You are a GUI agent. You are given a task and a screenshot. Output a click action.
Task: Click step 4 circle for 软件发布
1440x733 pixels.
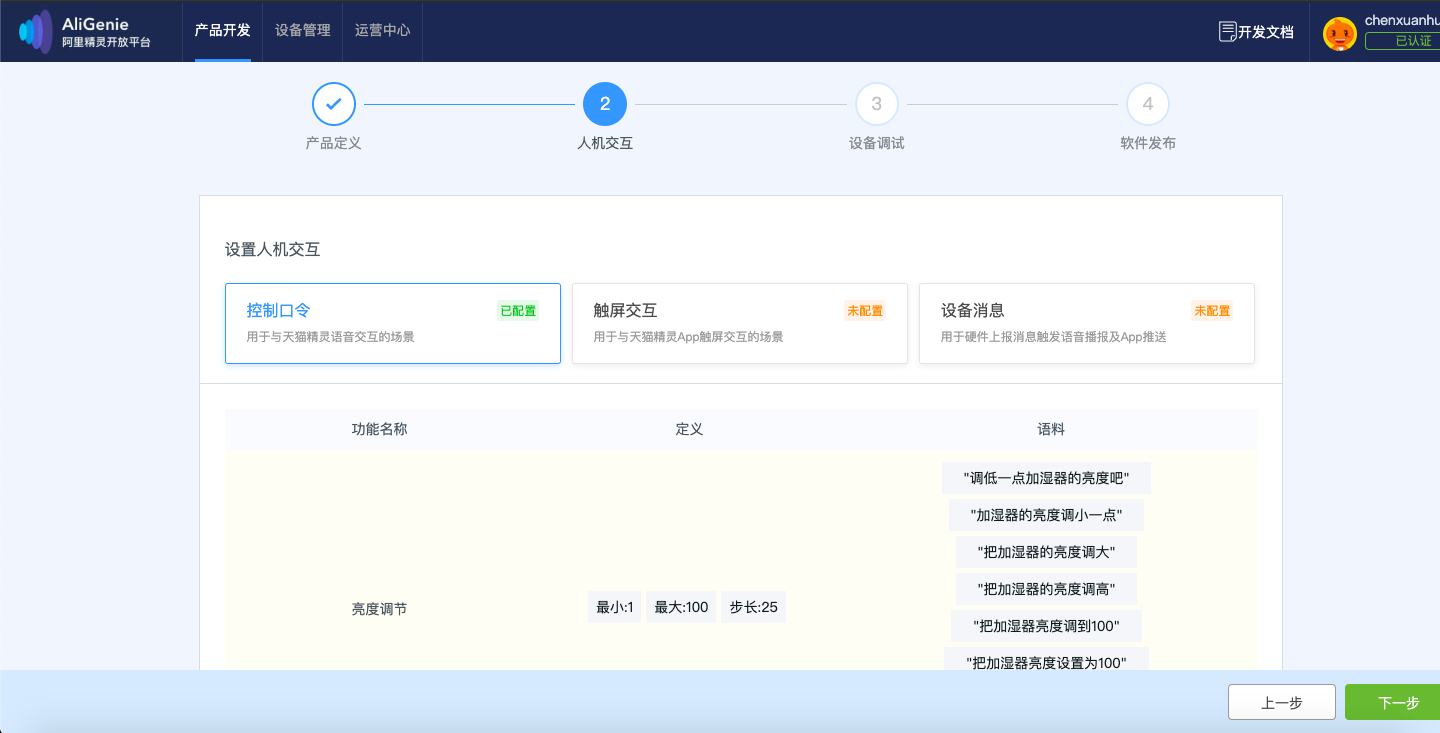(1148, 104)
